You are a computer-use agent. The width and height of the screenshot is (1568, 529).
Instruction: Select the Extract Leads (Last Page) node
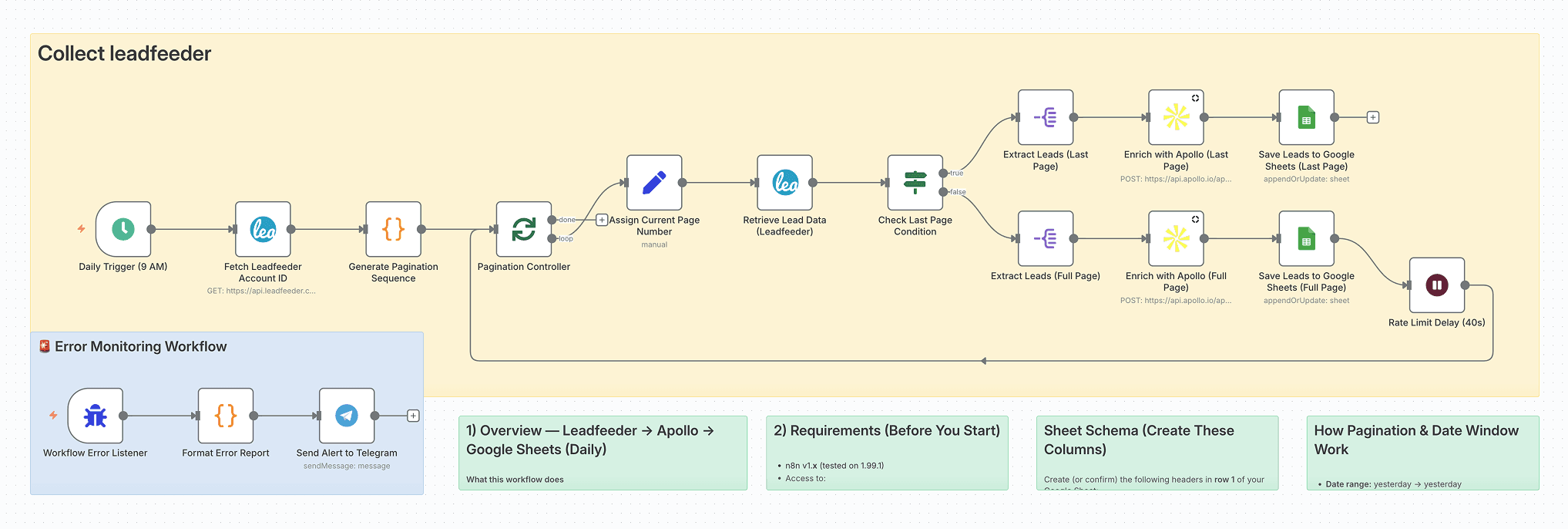click(1046, 117)
